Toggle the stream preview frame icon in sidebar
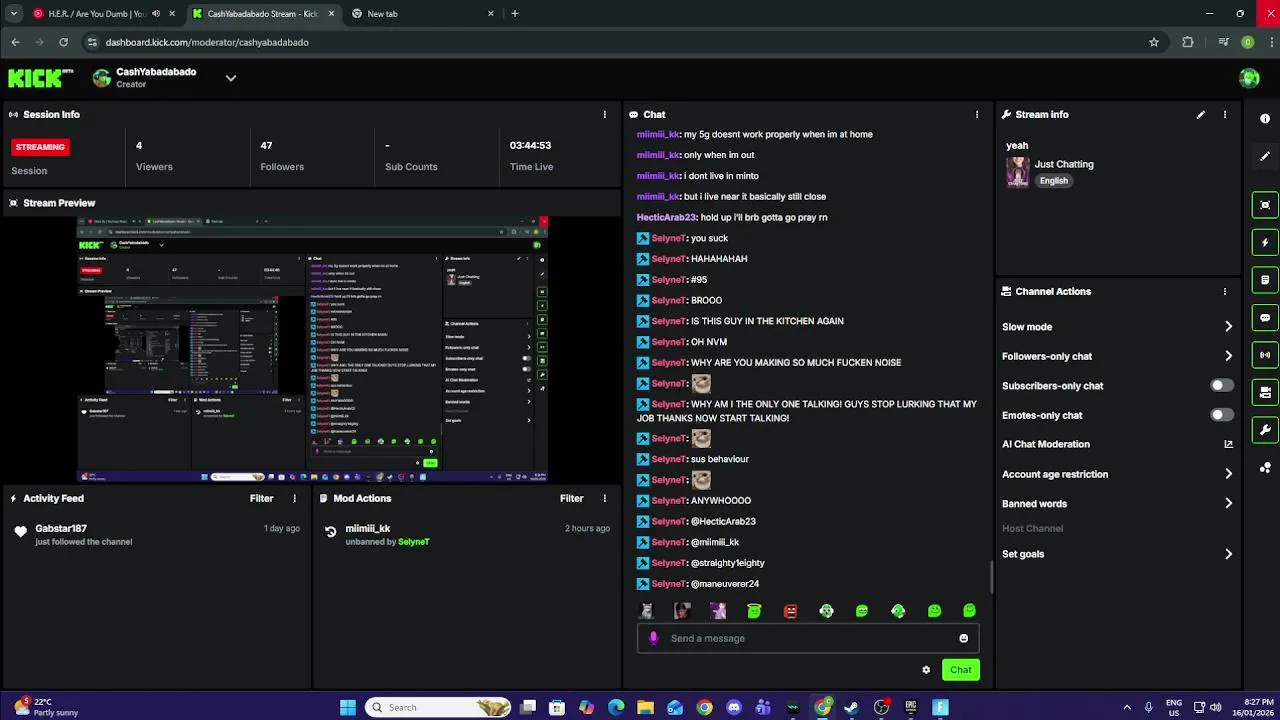The width and height of the screenshot is (1280, 720). (1265, 205)
